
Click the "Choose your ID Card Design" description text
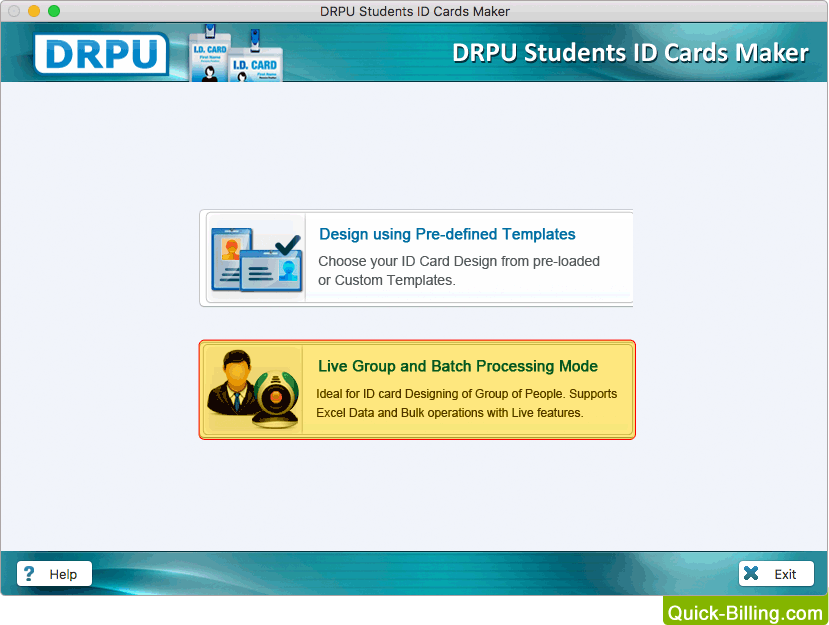tap(459, 271)
